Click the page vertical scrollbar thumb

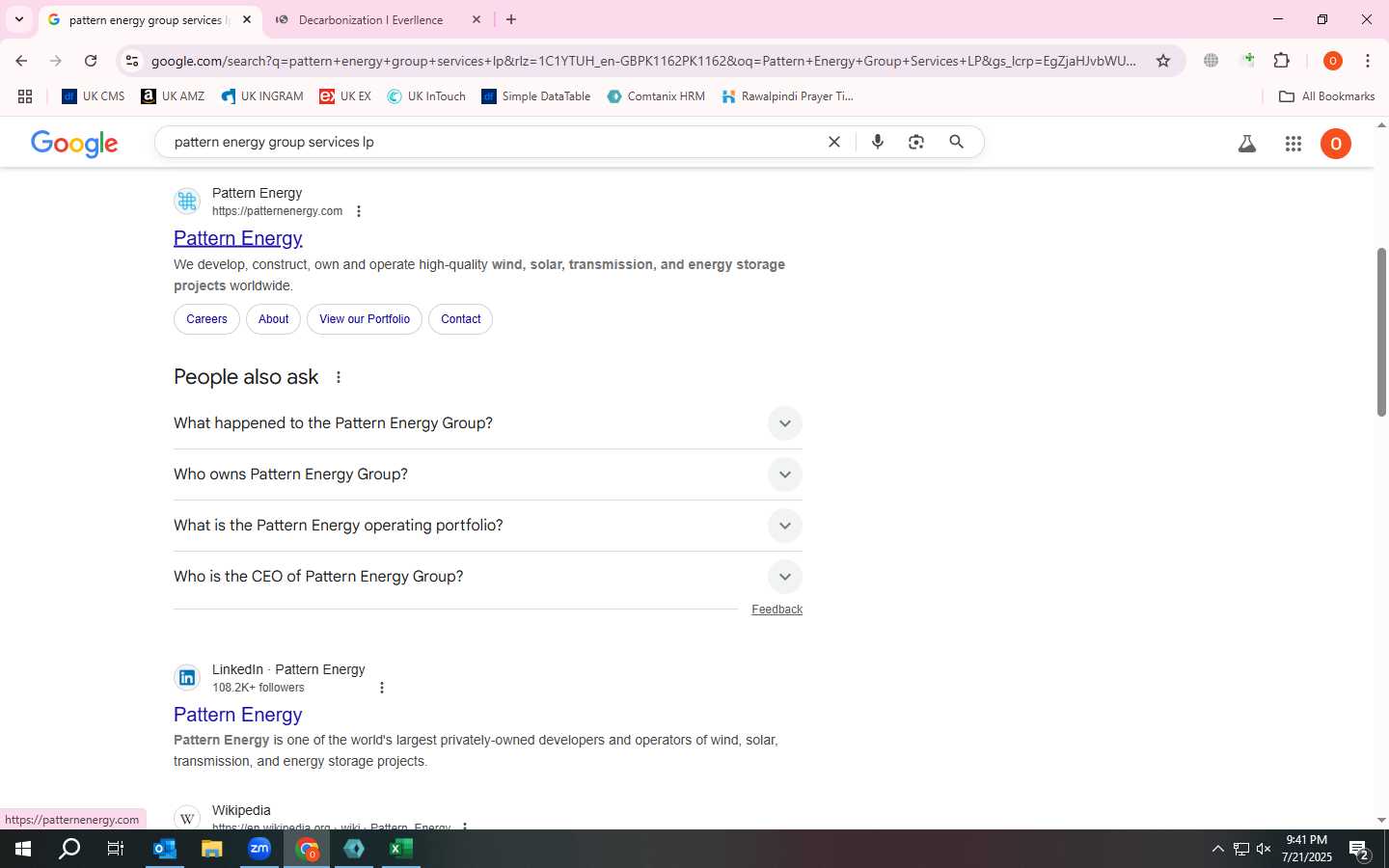pyautogui.click(x=1381, y=333)
